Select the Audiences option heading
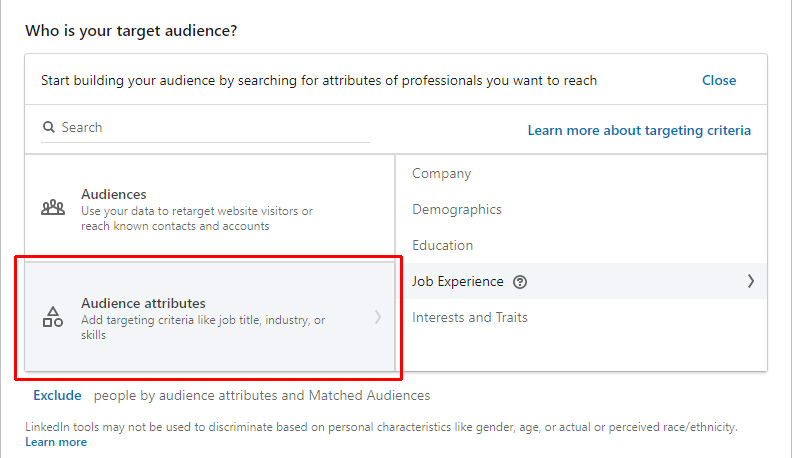The height and width of the screenshot is (458, 792). pos(114,194)
